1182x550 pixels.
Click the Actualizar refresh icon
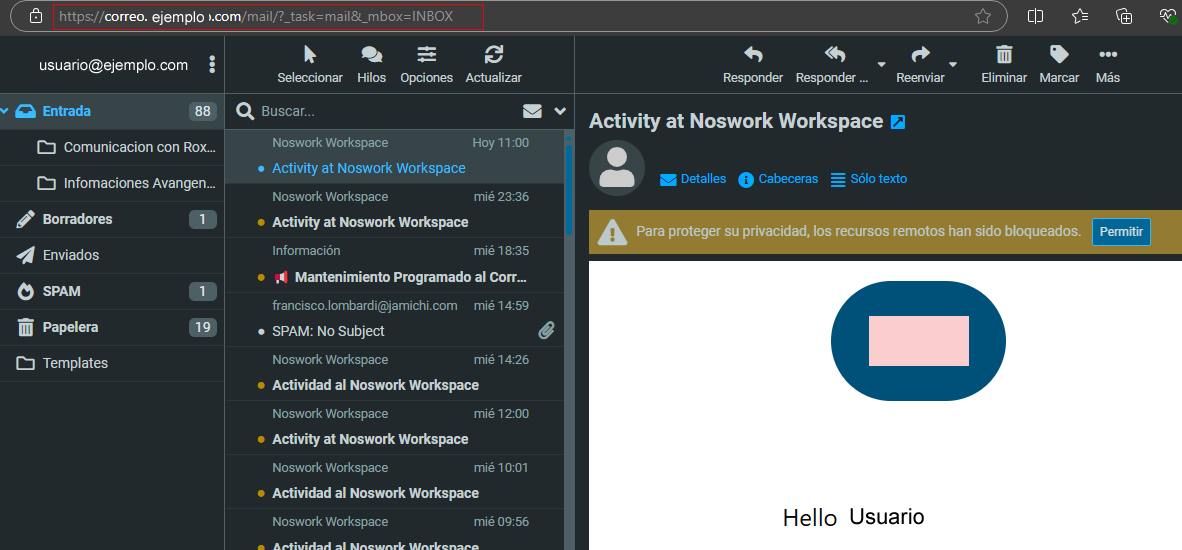493,56
